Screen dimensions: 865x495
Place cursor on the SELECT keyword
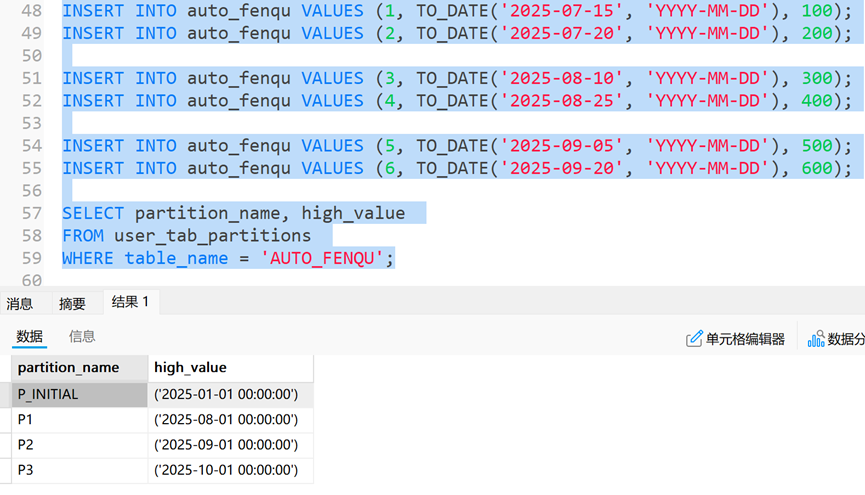coord(93,213)
